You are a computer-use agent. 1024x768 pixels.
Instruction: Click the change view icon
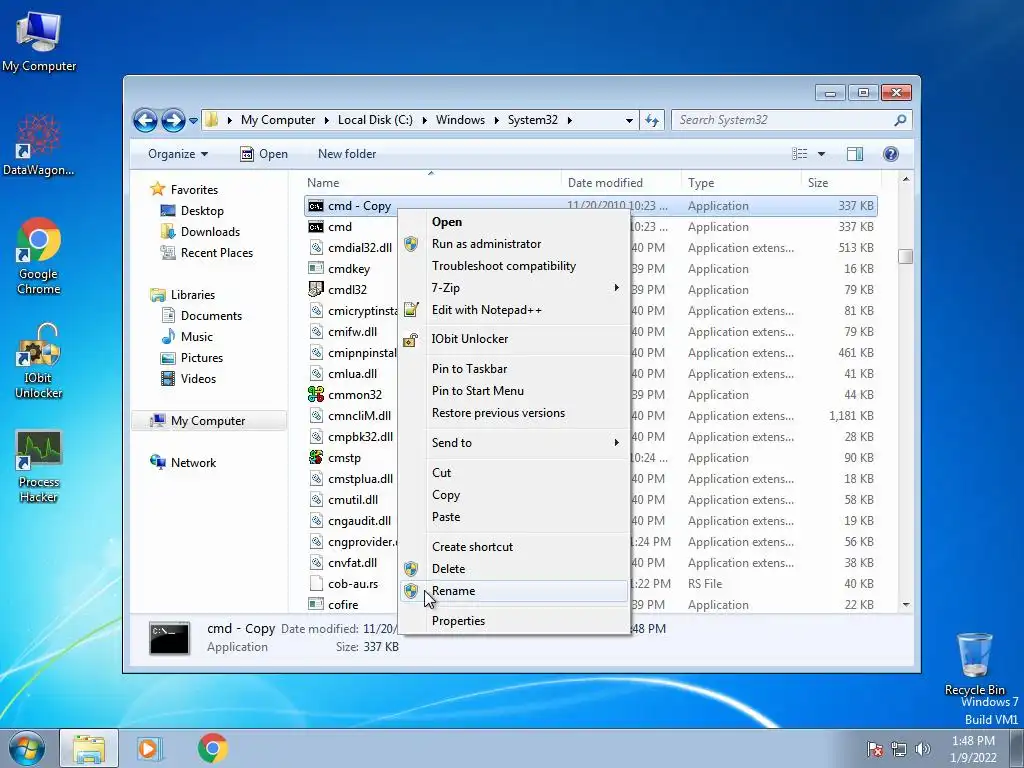799,154
